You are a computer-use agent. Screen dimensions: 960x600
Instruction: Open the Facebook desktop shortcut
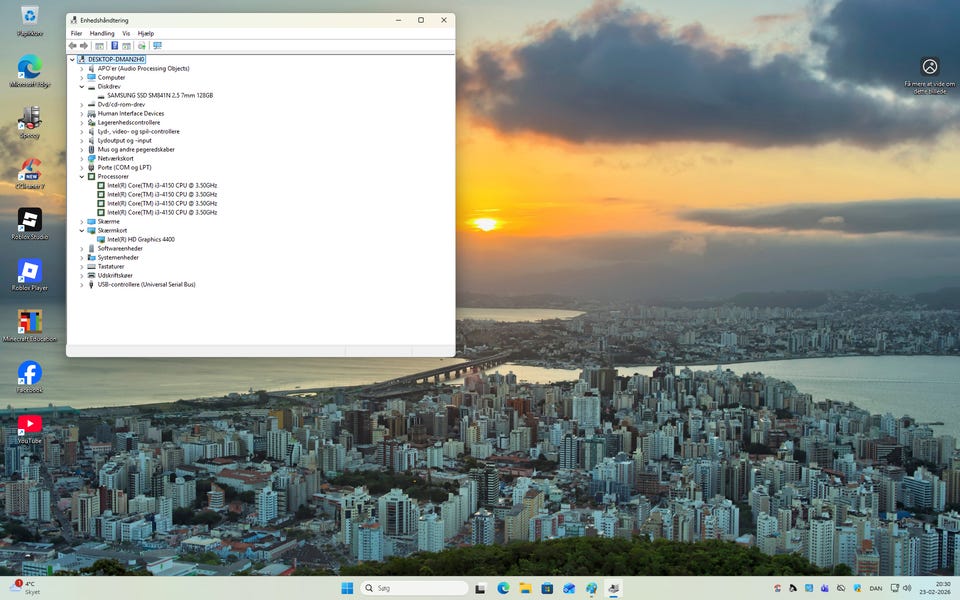(x=30, y=373)
